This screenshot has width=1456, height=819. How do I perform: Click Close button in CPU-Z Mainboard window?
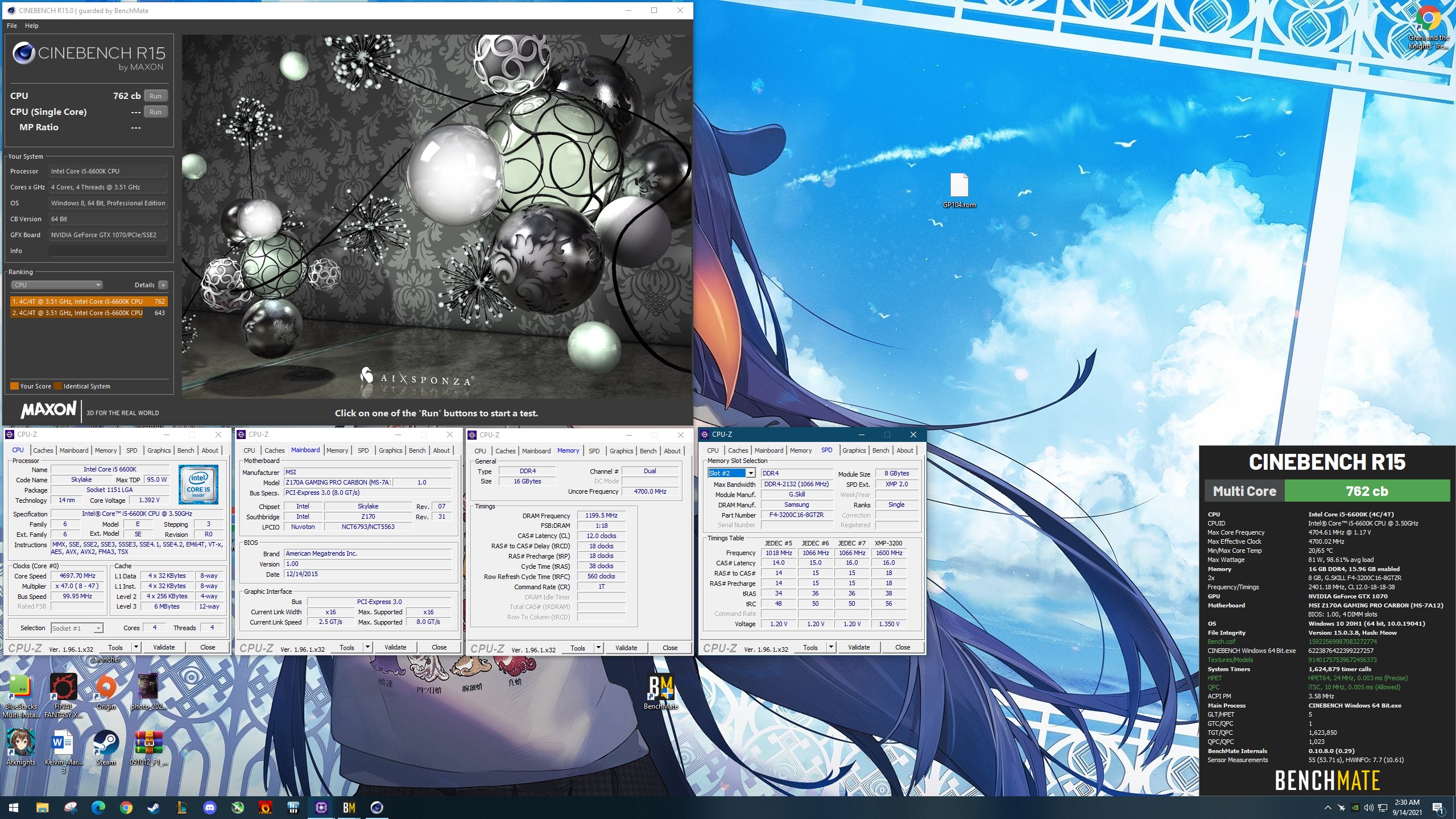pos(439,647)
